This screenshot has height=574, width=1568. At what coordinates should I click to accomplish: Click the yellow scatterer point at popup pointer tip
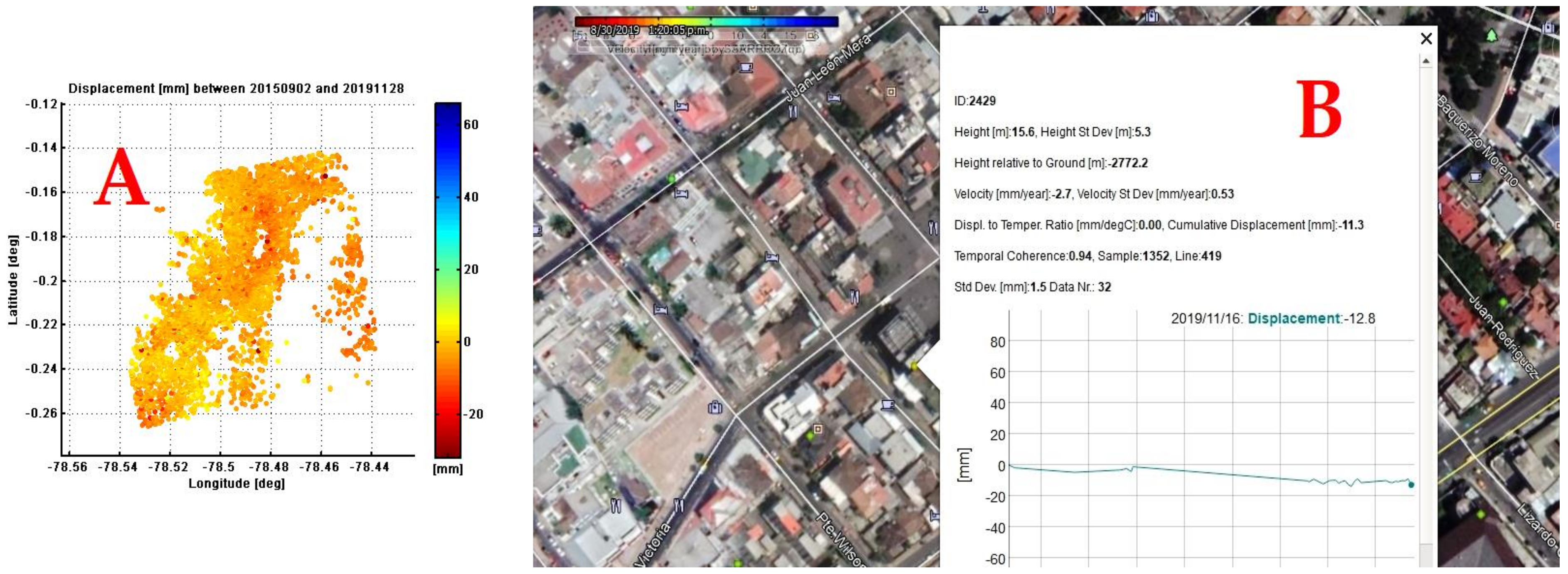click(914, 366)
